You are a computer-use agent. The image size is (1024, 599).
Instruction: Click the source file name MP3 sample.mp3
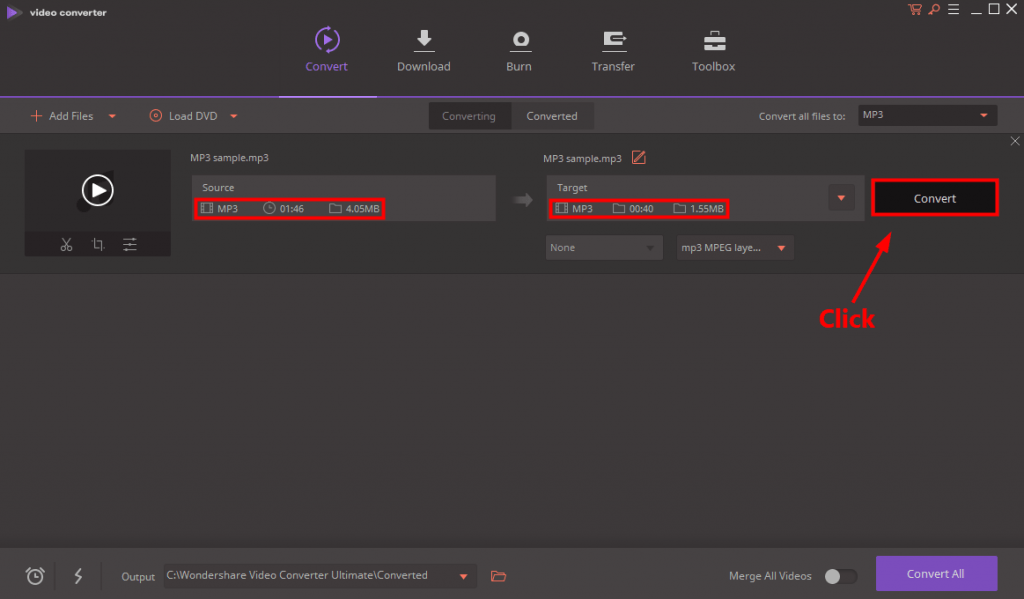pyautogui.click(x=229, y=157)
